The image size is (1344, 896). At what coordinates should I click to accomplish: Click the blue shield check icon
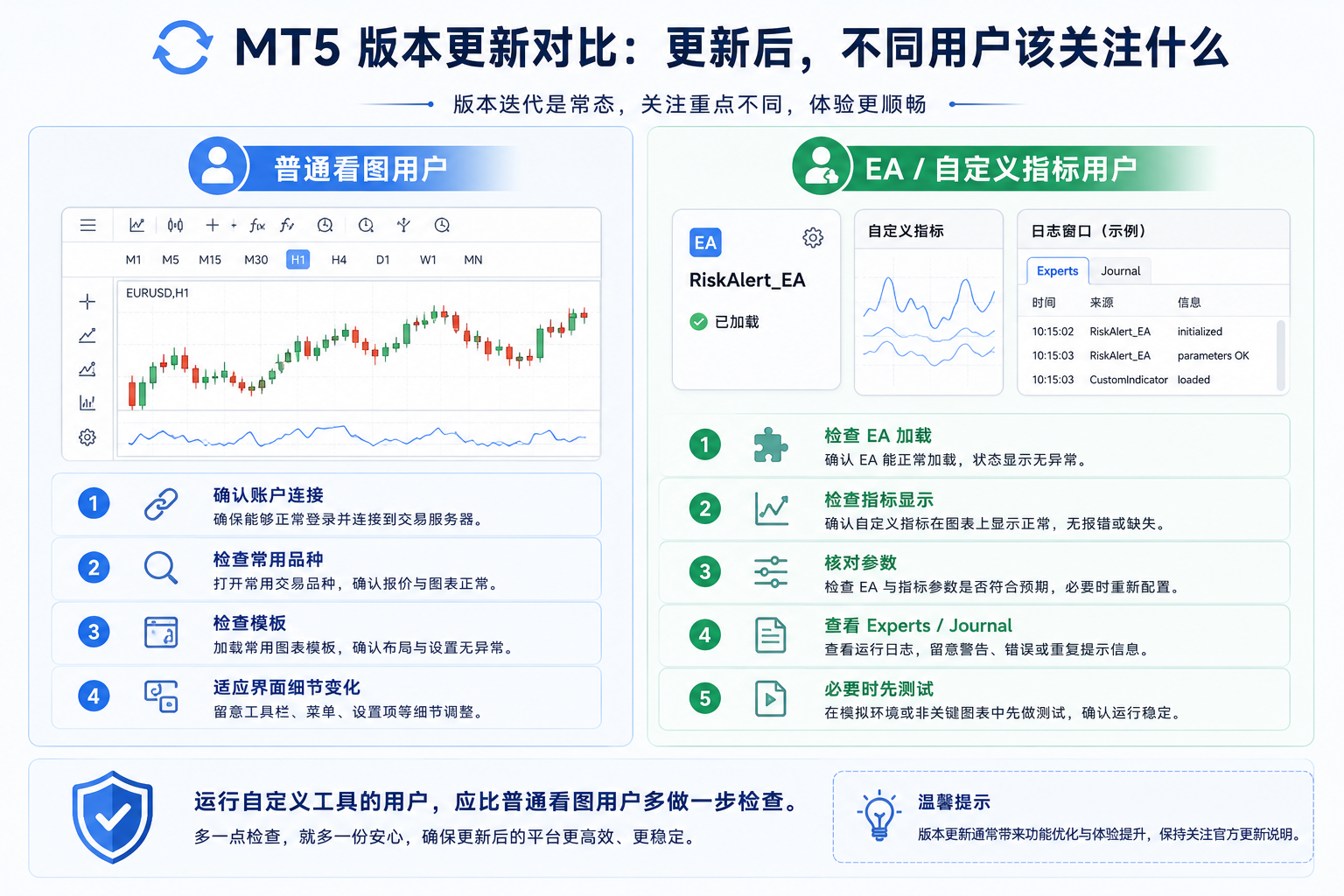[x=113, y=817]
